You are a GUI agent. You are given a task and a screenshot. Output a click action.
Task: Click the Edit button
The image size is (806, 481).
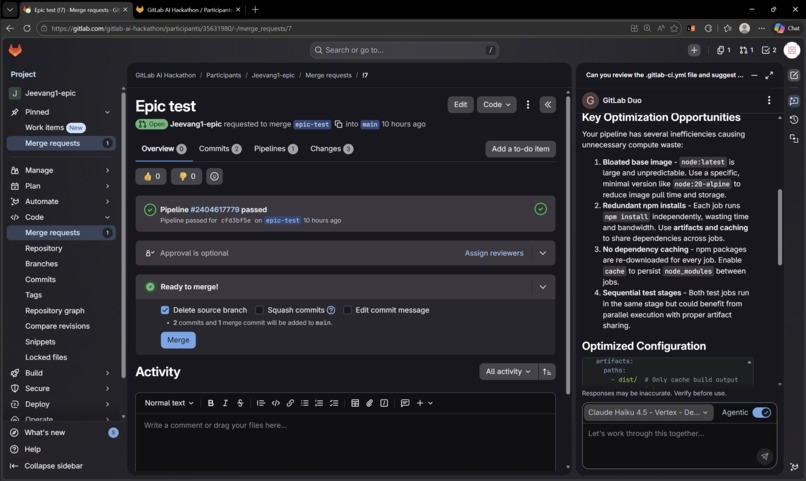[x=461, y=104]
